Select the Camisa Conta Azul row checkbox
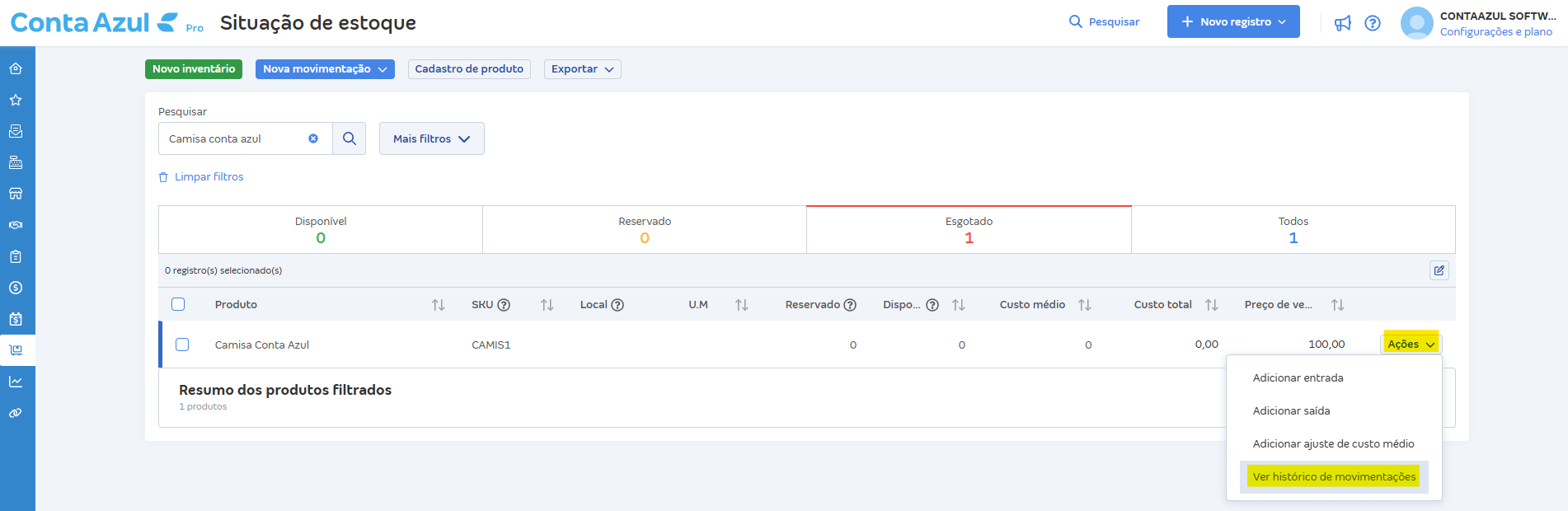This screenshot has width=1568, height=511. coord(182,345)
